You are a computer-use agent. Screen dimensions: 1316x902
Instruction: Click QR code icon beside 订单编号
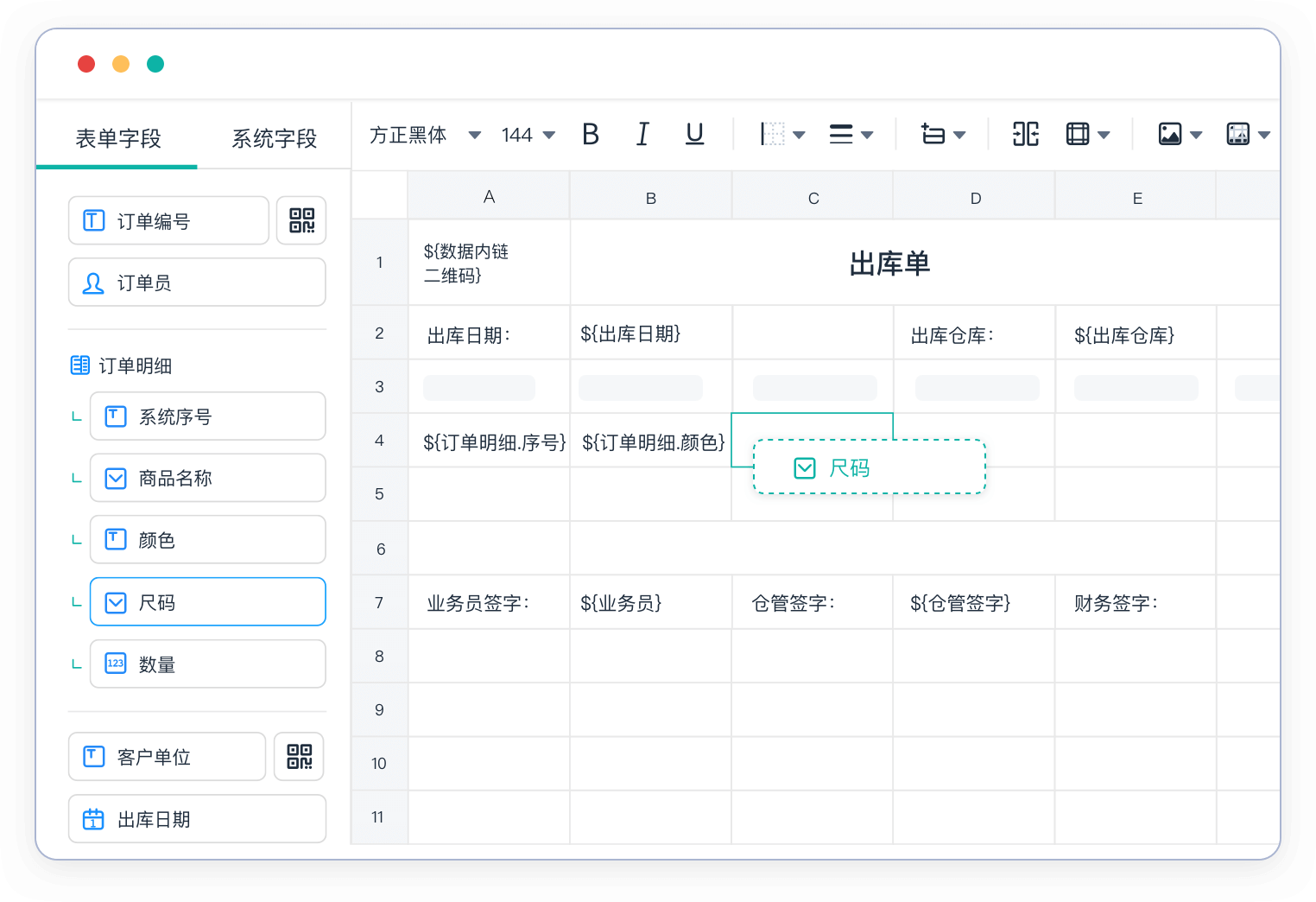coord(301,220)
